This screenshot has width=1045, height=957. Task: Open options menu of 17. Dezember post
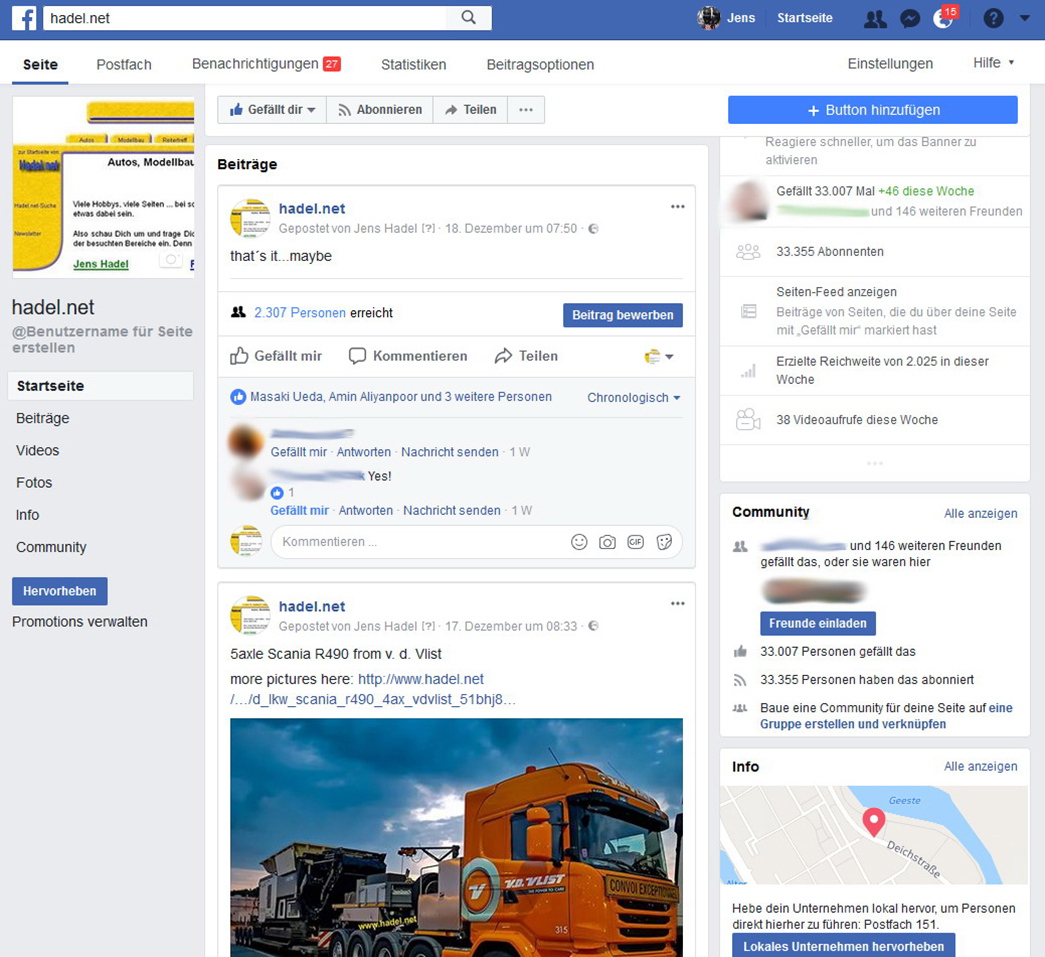point(677,604)
